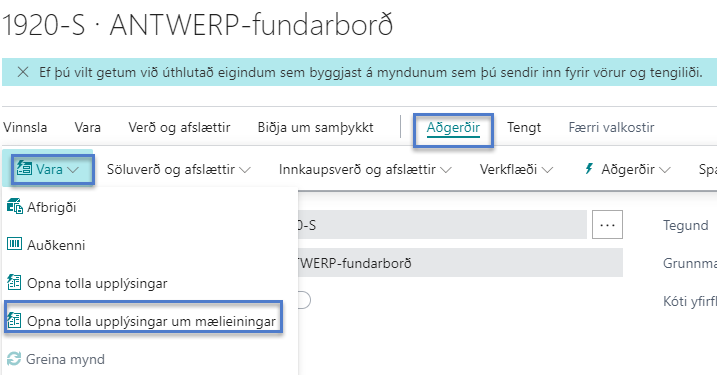Click the Opna tolla upplýsingar icon
Viewport: 717px width, 375px height.
point(14,282)
